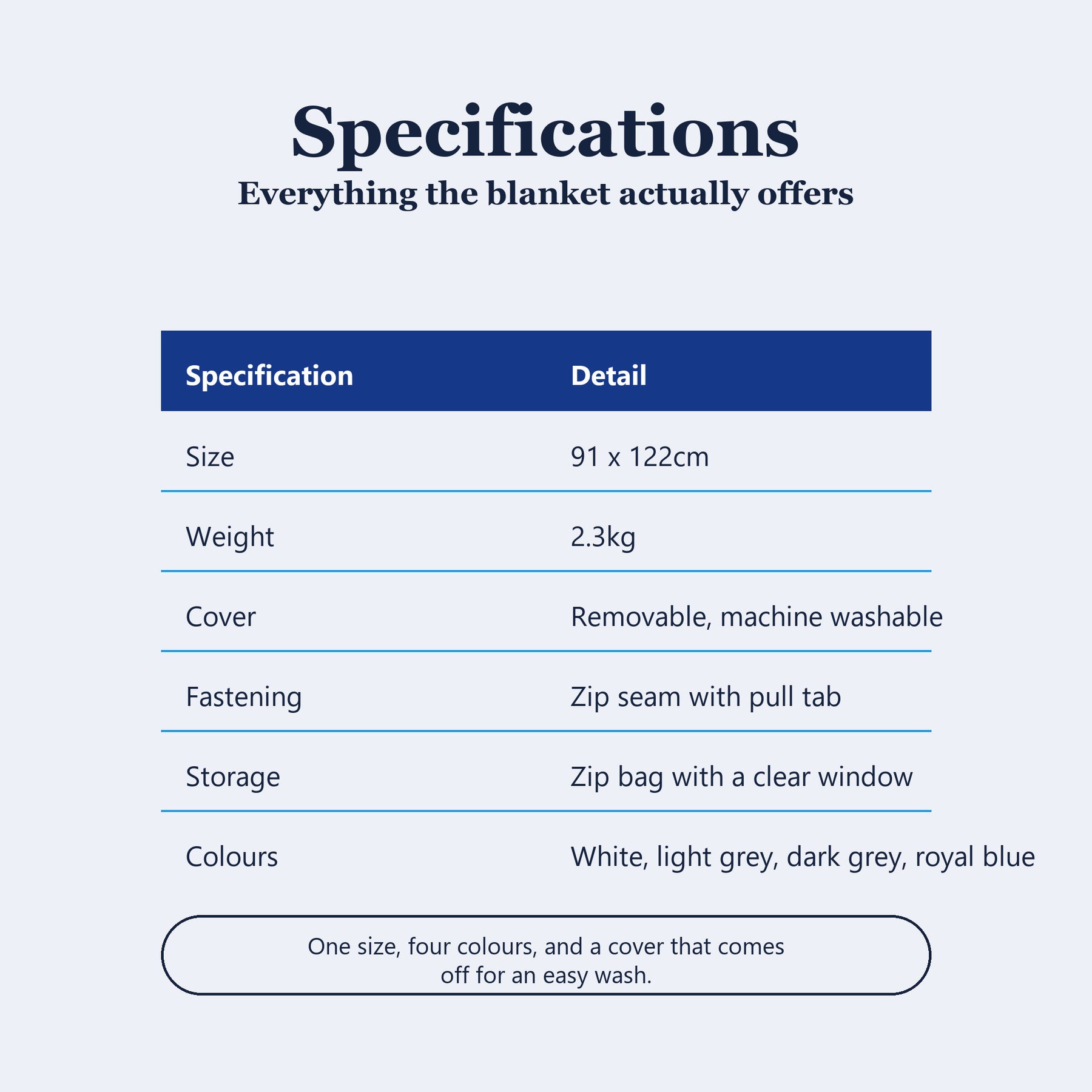Select the Colours row label
1092x1092 pixels.
point(232,857)
